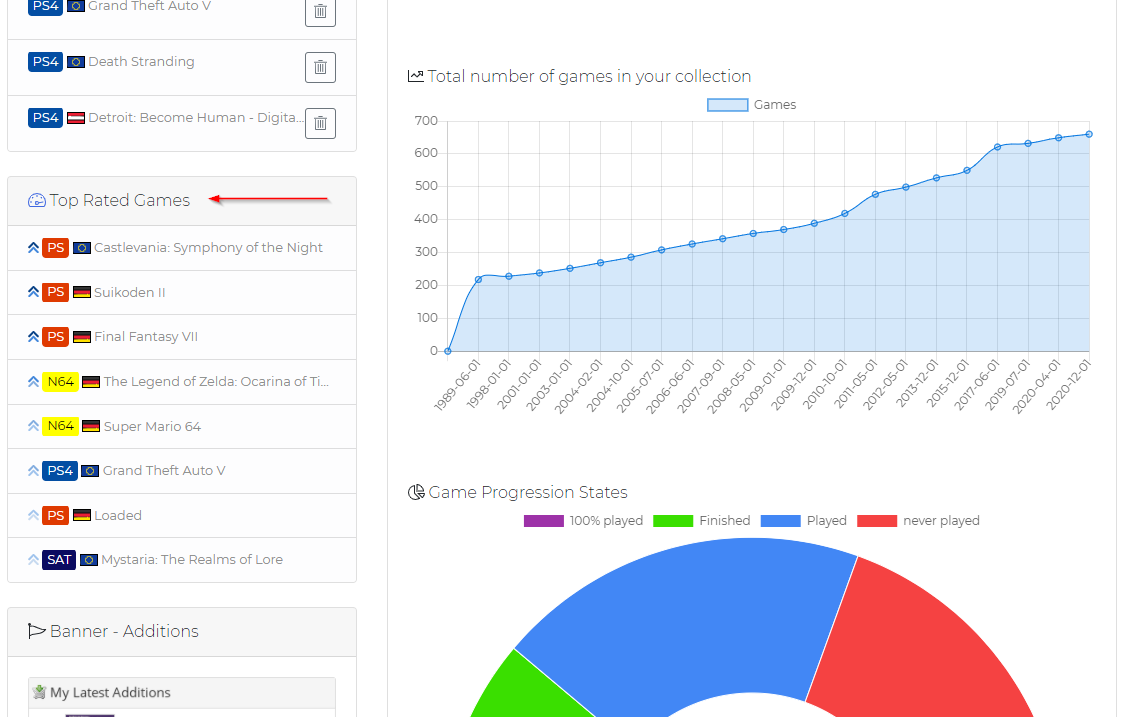
Task: Click the rating chevron icon beside Mystaria: The Realms of Lore
Action: pos(33,560)
